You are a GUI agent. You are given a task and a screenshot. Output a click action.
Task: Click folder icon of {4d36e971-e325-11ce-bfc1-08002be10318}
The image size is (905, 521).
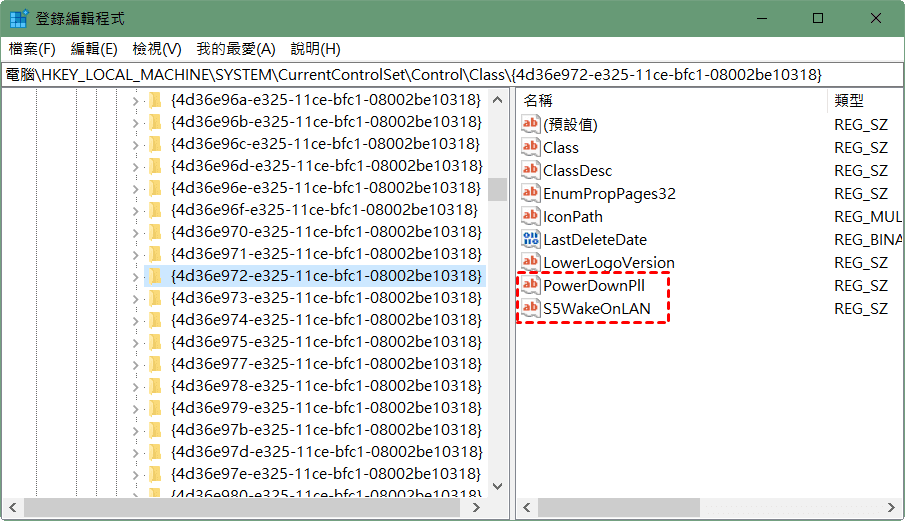(x=155, y=254)
